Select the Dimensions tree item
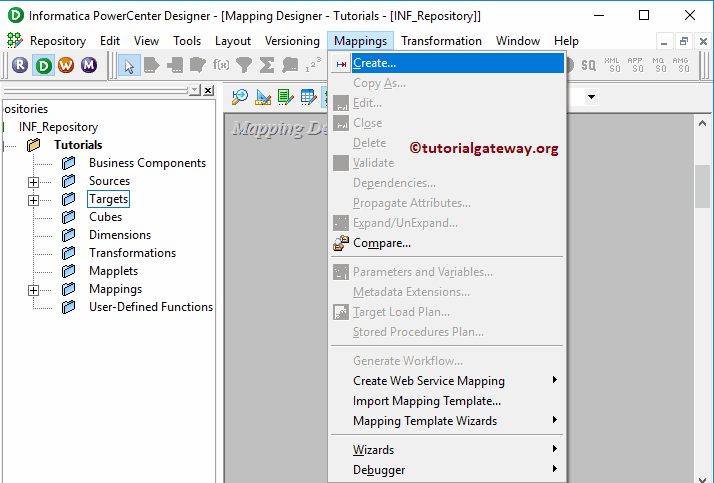 120,235
